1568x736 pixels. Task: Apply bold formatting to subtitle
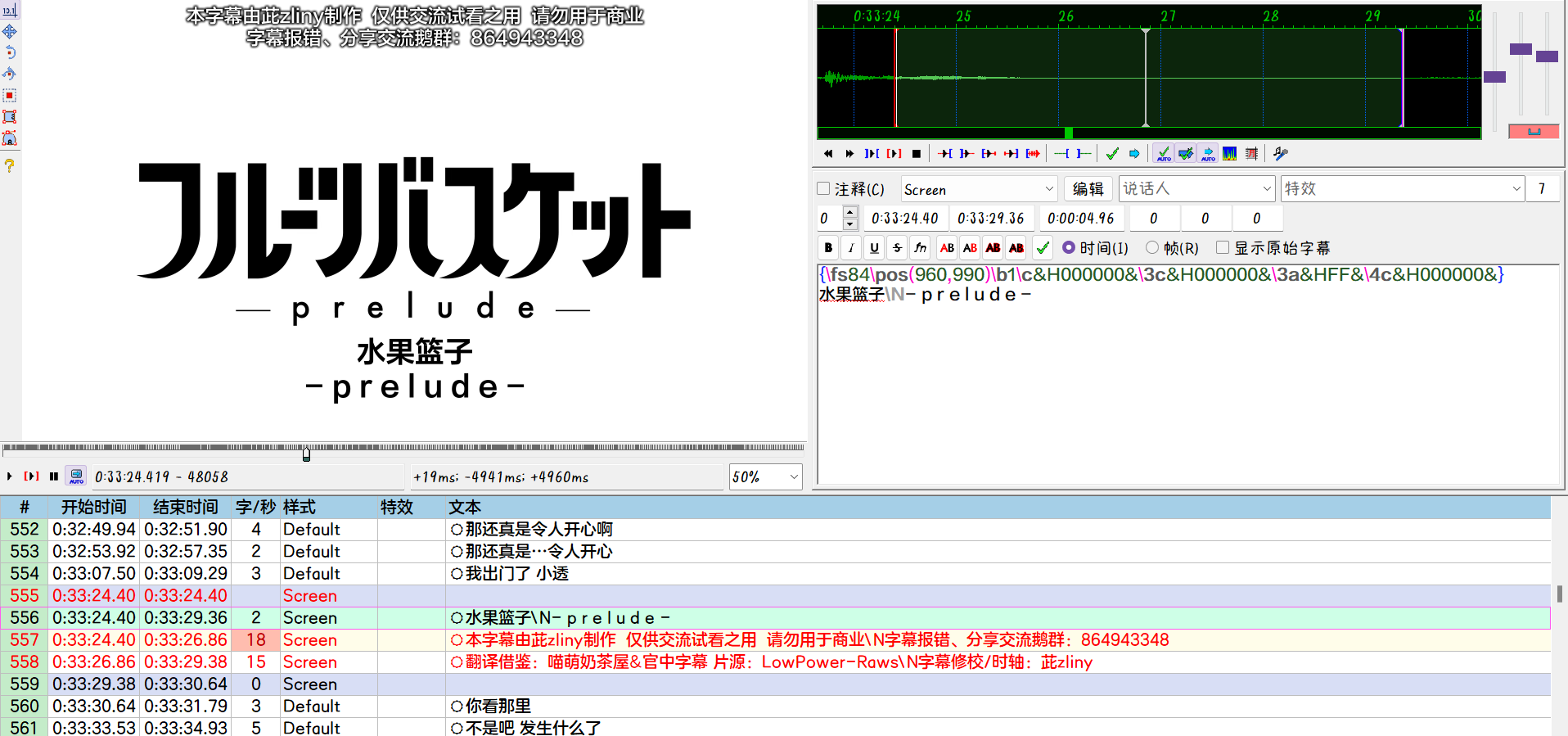828,247
